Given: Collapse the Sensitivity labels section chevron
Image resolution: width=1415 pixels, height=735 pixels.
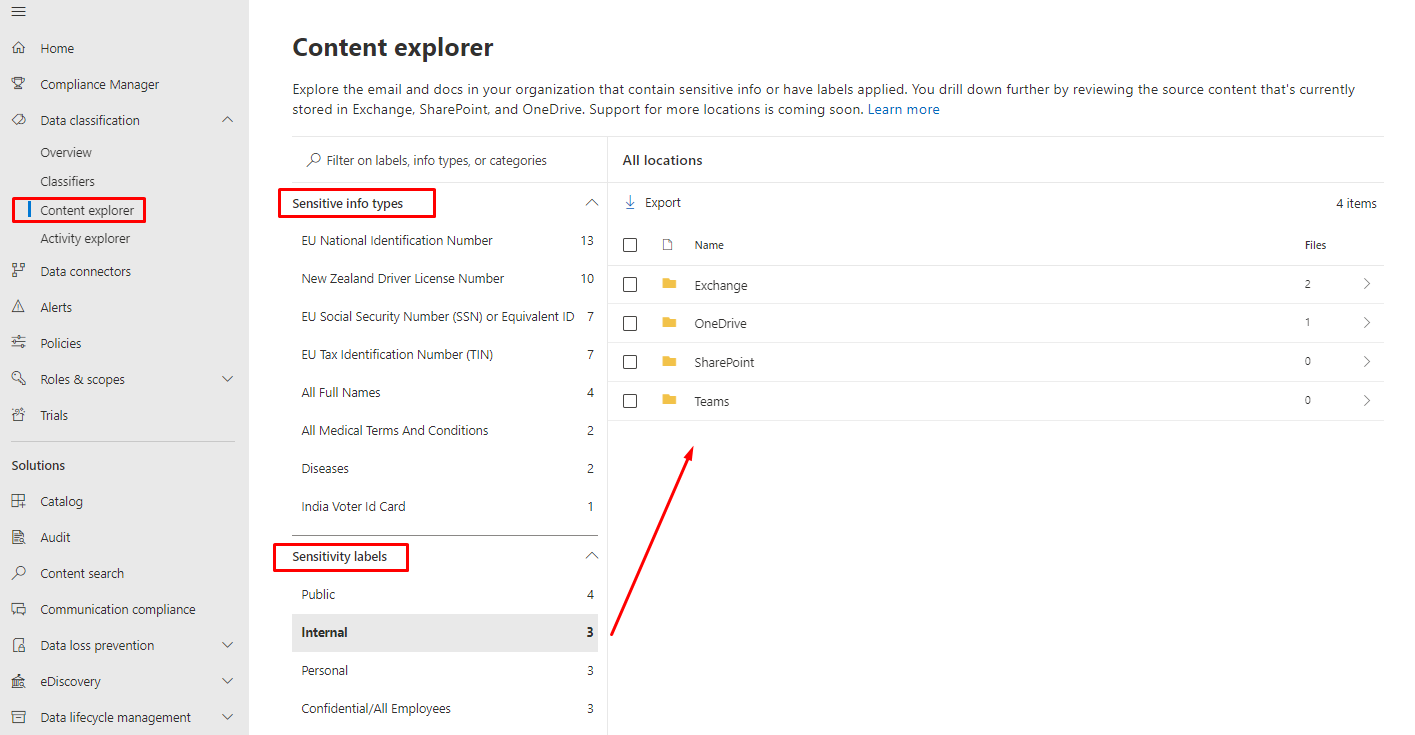Looking at the screenshot, I should pos(591,556).
